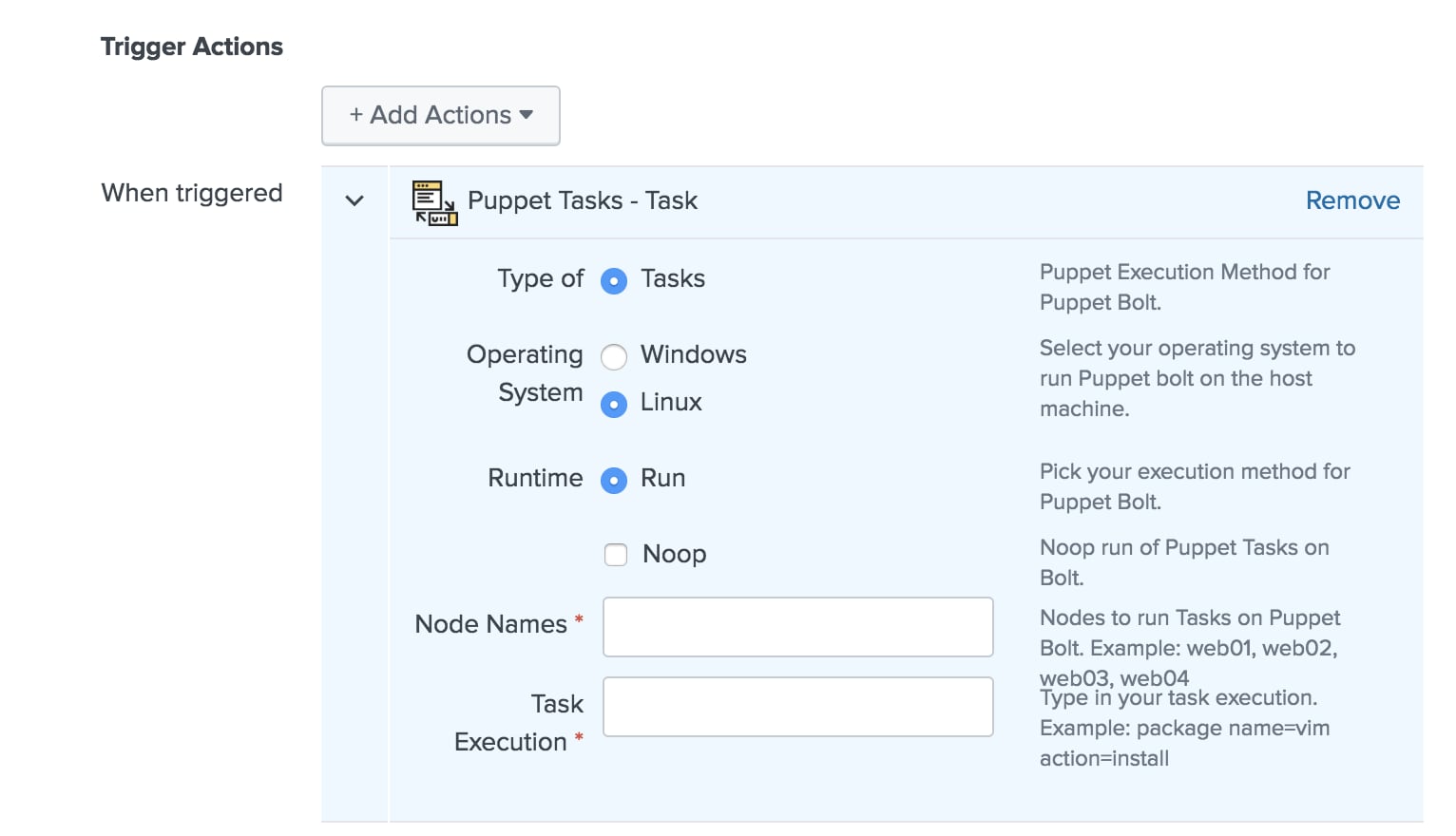Focus the Task Execution input field
This screenshot has width=1456, height=836.
point(798,707)
